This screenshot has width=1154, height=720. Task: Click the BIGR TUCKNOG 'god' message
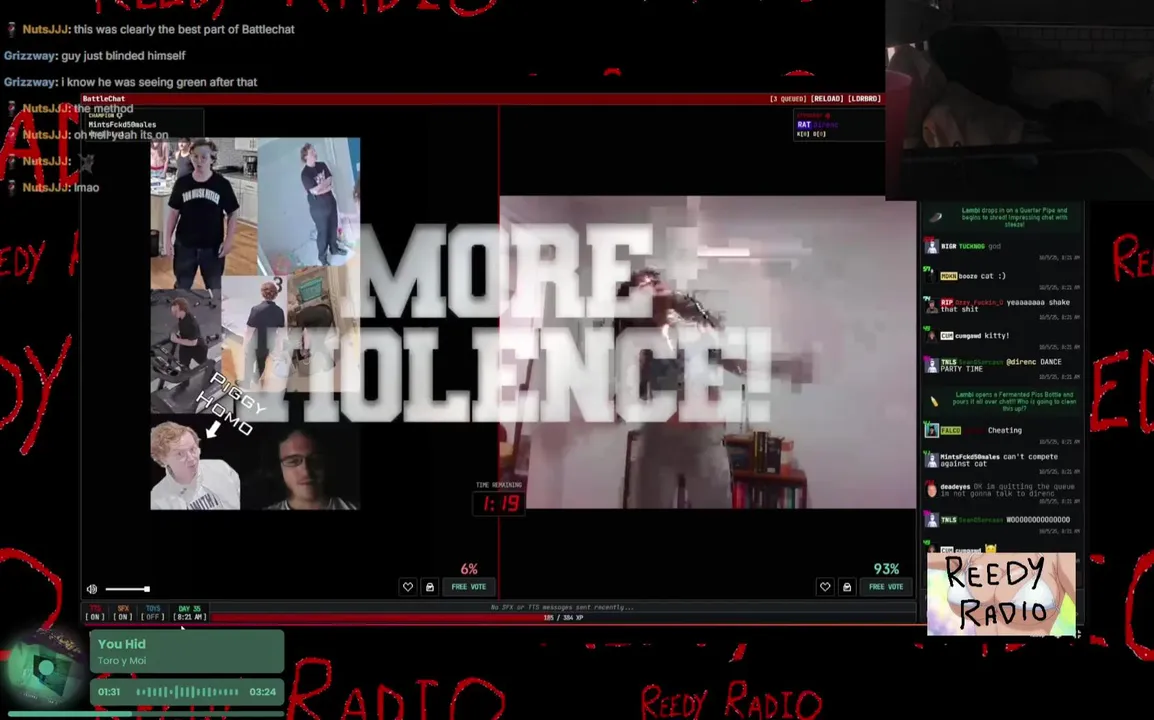coord(994,247)
